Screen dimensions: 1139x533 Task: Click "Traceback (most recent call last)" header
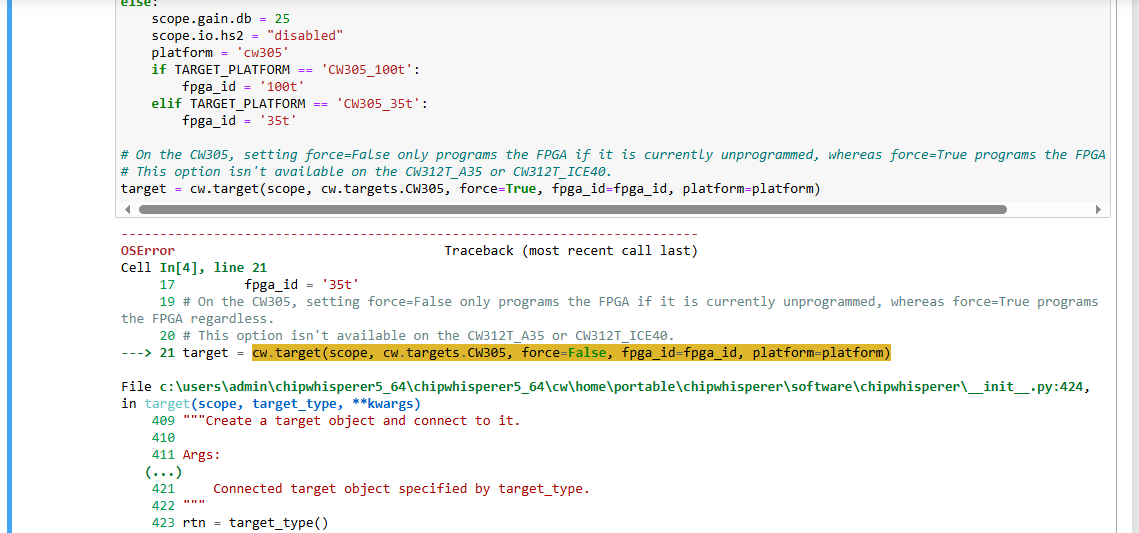click(x=571, y=251)
